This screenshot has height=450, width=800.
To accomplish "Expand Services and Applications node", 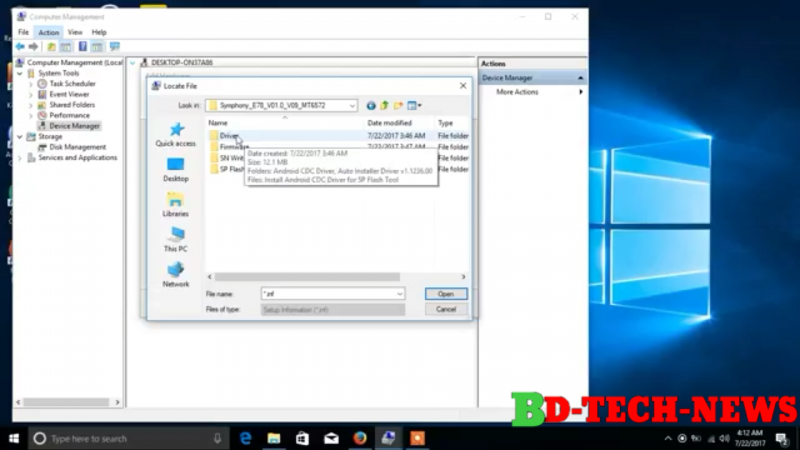I will [20, 158].
